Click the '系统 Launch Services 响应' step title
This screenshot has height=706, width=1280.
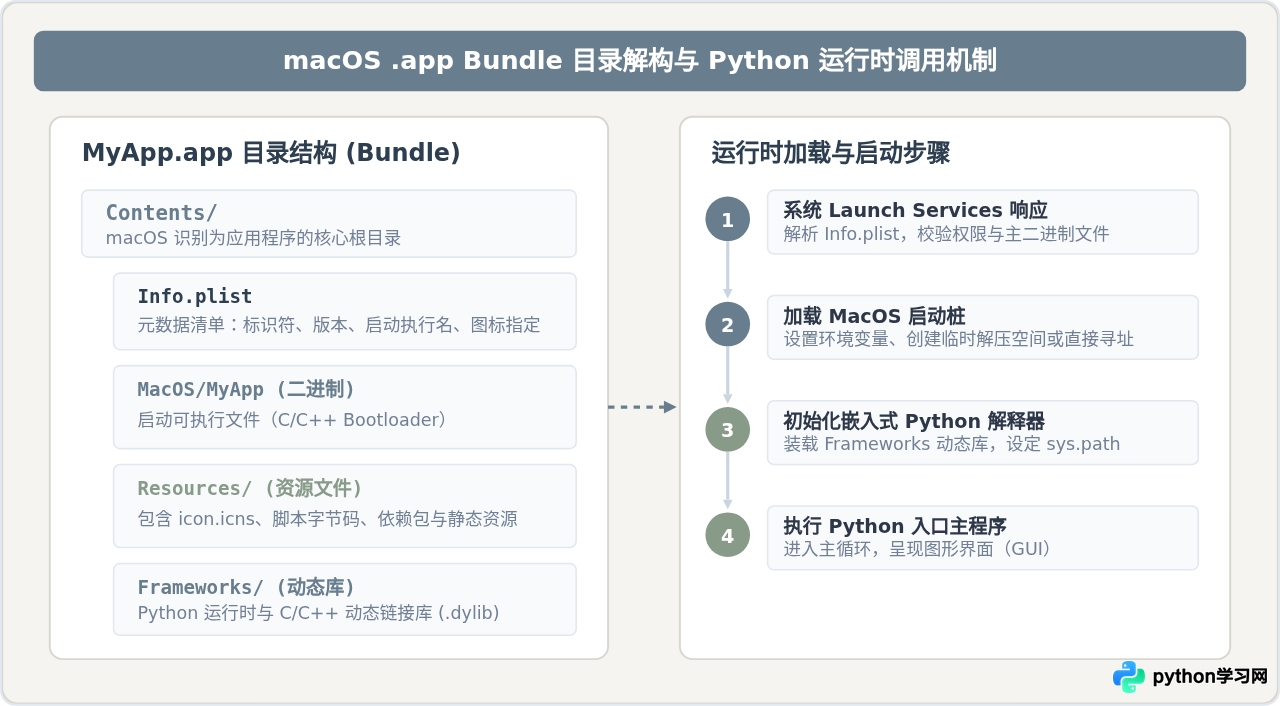(915, 210)
